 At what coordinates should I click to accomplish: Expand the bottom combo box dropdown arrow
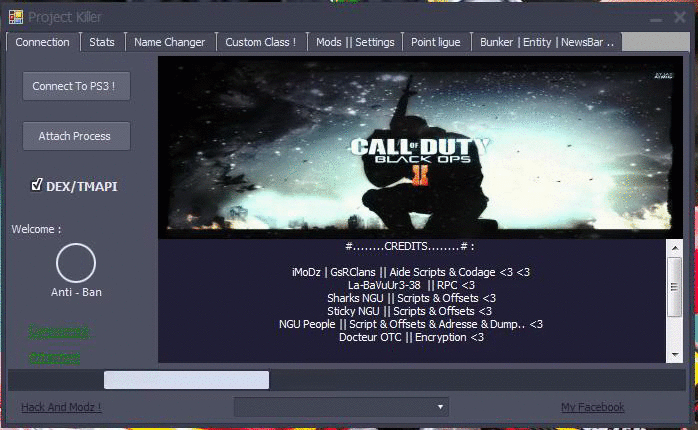(440, 407)
